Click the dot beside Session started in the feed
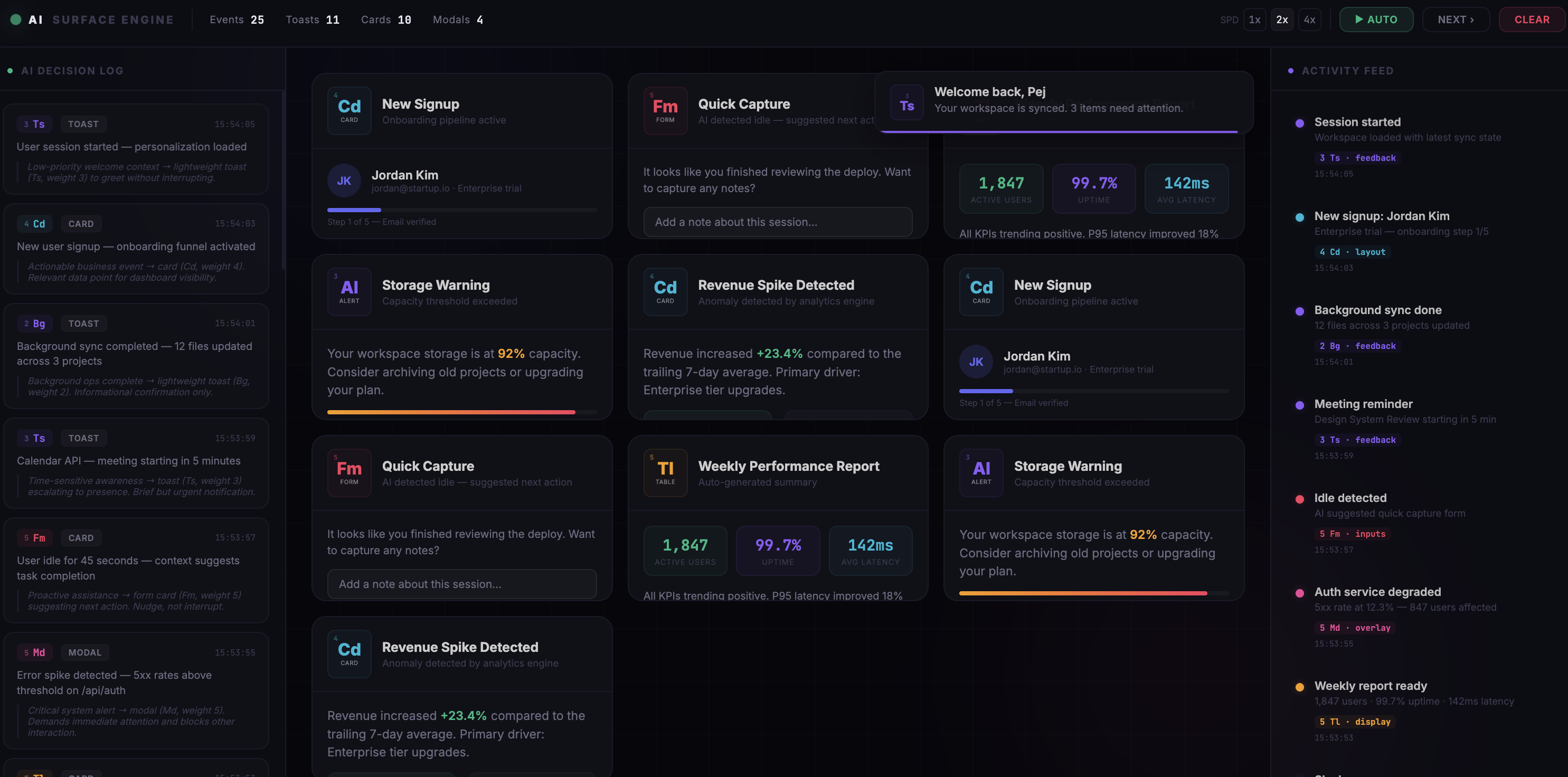 point(1300,123)
